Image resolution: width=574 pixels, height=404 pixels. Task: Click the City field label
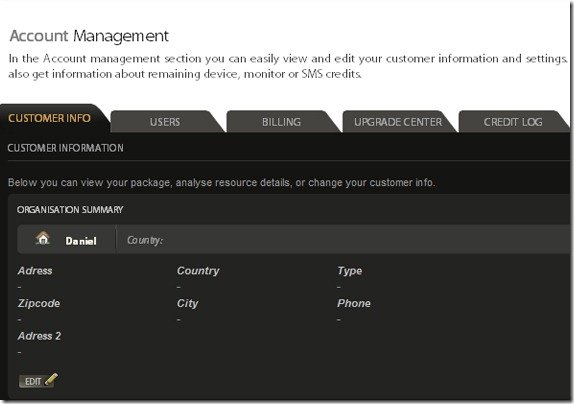click(187, 303)
